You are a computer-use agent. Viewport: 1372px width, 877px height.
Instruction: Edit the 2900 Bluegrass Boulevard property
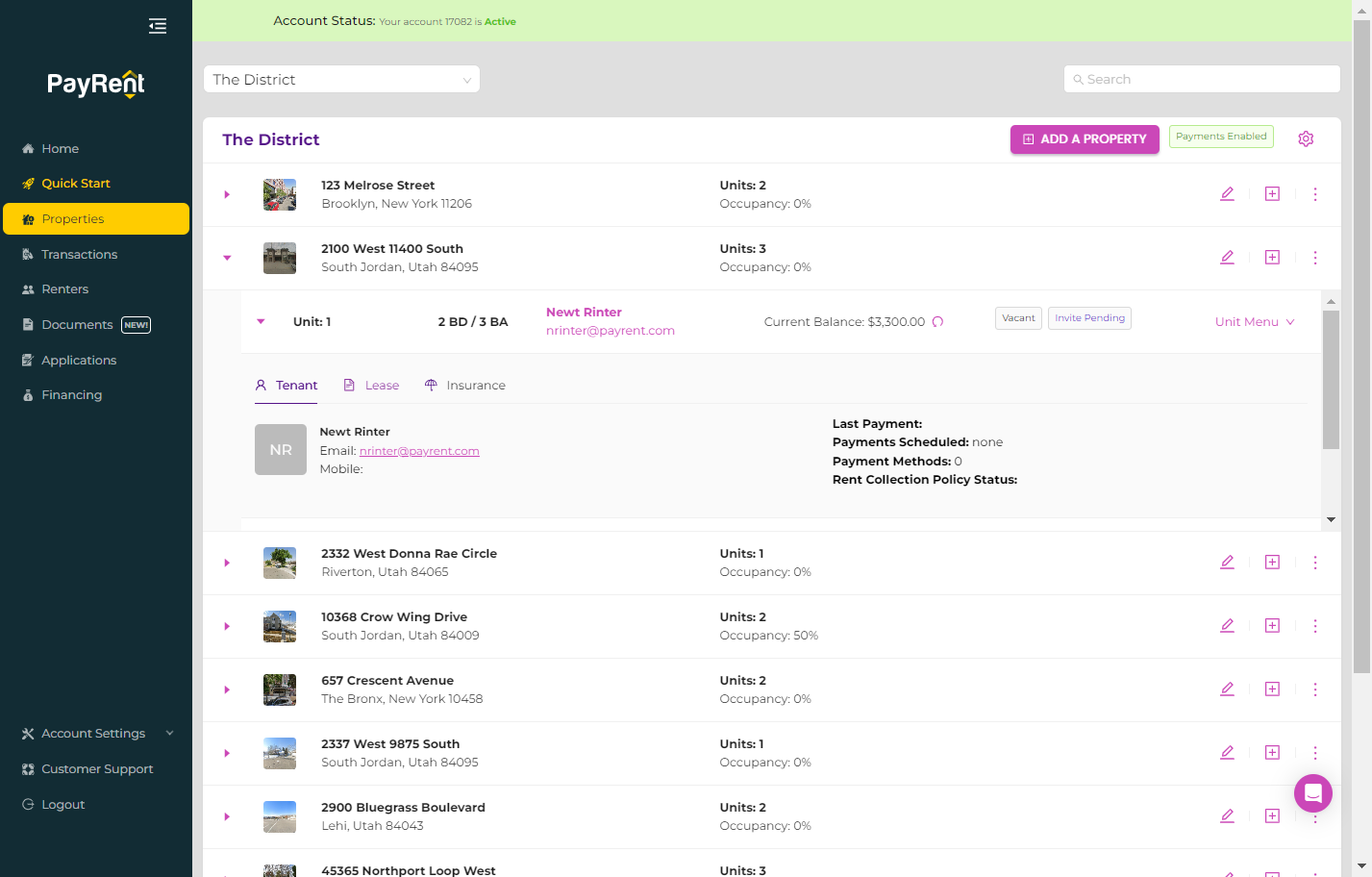(x=1227, y=816)
